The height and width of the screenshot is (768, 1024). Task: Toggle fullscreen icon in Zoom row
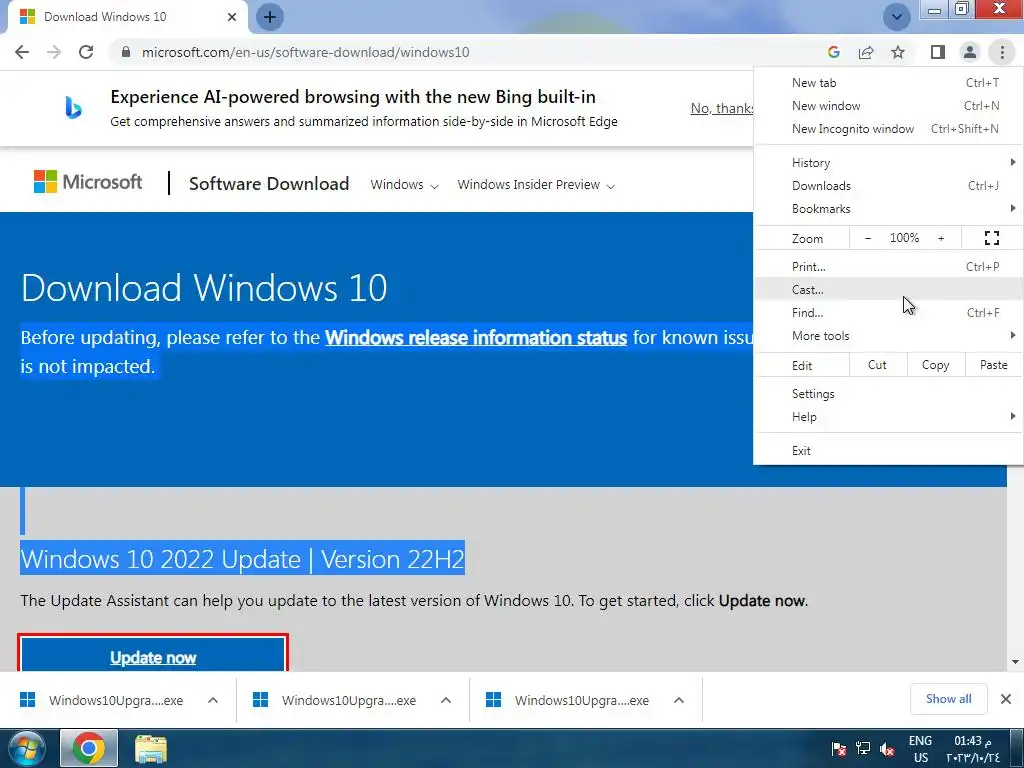coord(991,238)
